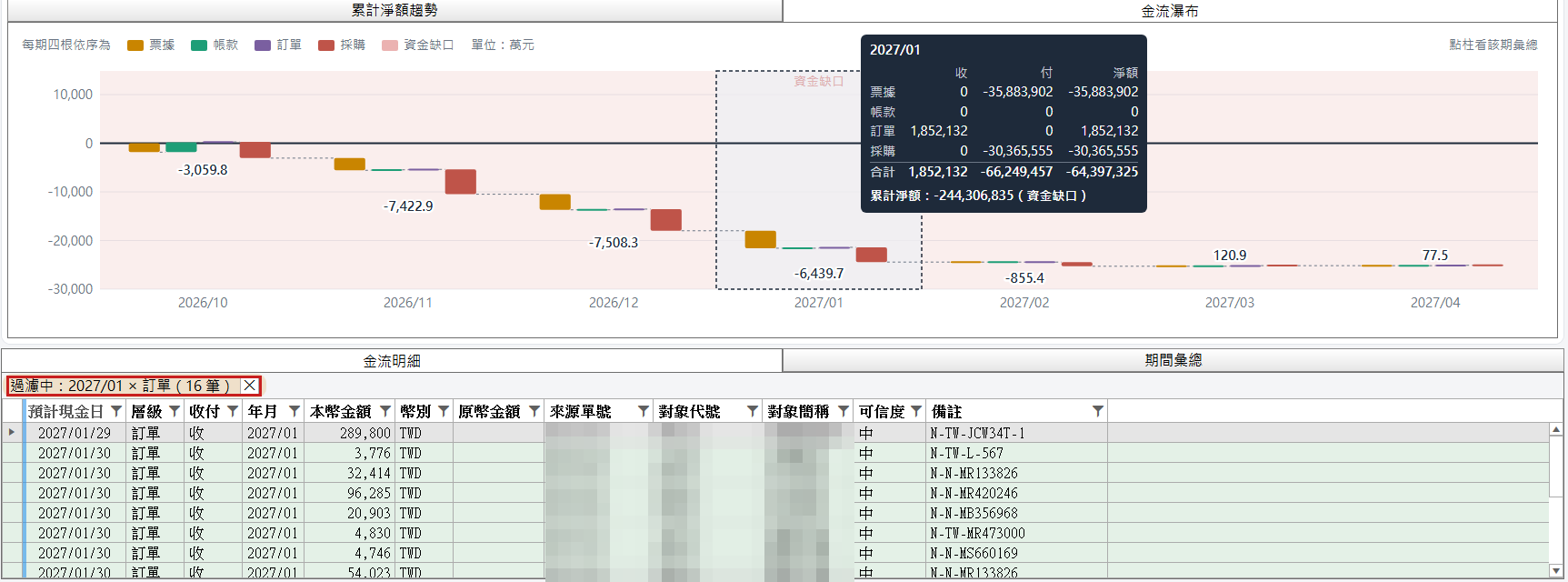Click the 2027/03 axis label
Viewport: 1568px width, 582px height.
point(1230,303)
